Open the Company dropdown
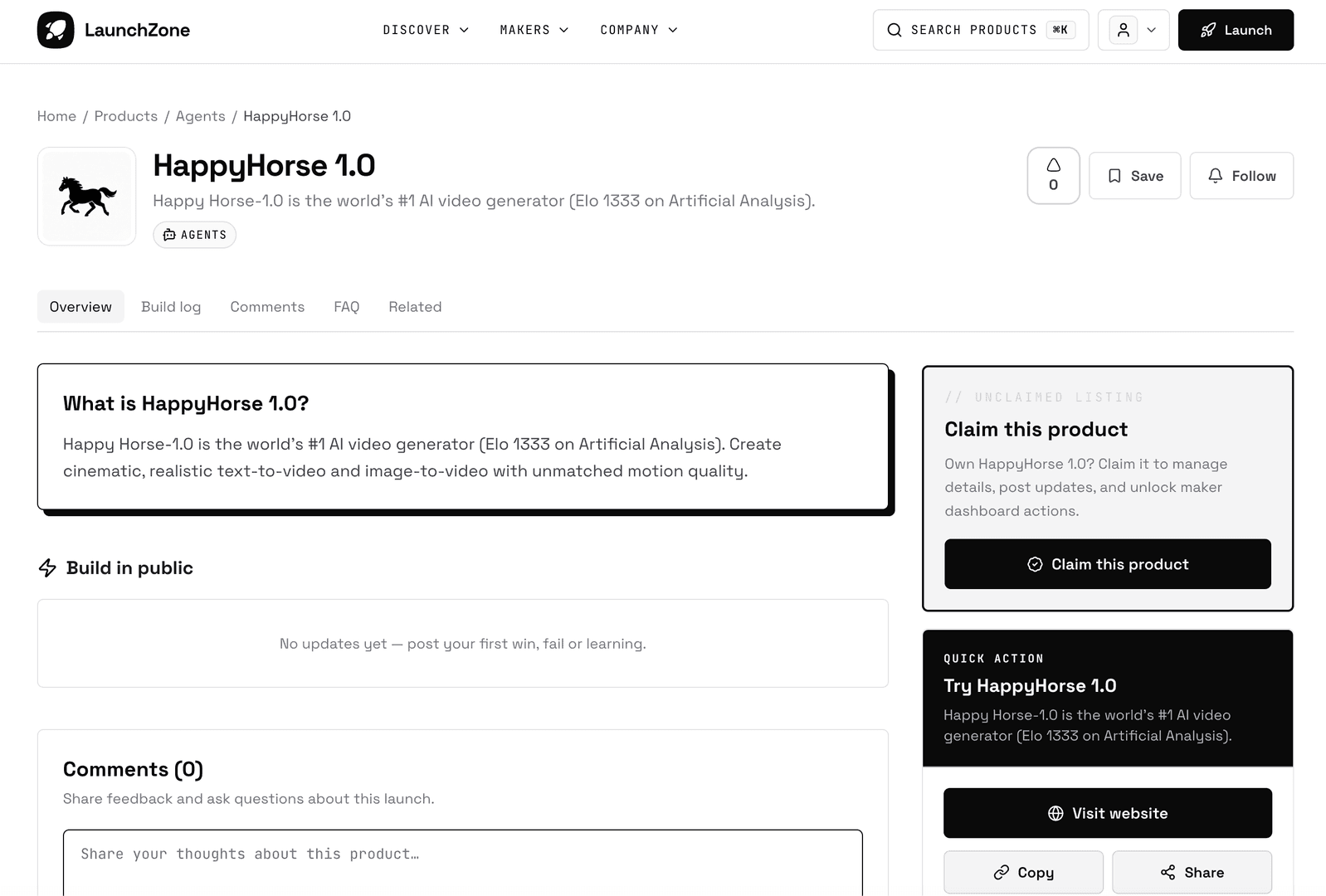Image resolution: width=1326 pixels, height=896 pixels. coord(639,30)
